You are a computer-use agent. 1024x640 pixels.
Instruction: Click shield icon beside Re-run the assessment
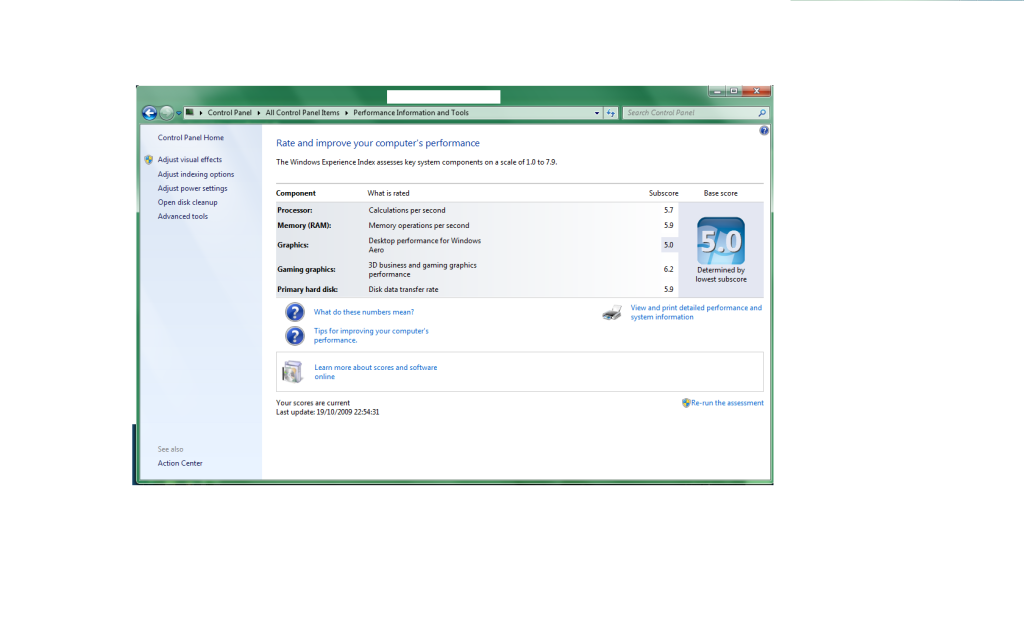[x=686, y=403]
